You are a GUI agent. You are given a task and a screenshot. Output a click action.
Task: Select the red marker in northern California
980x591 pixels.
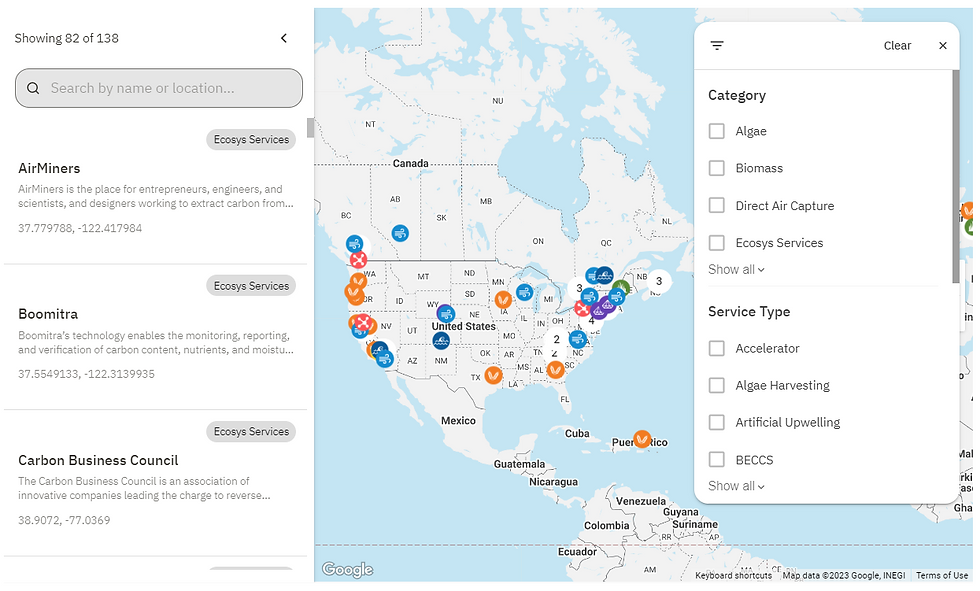(362, 322)
